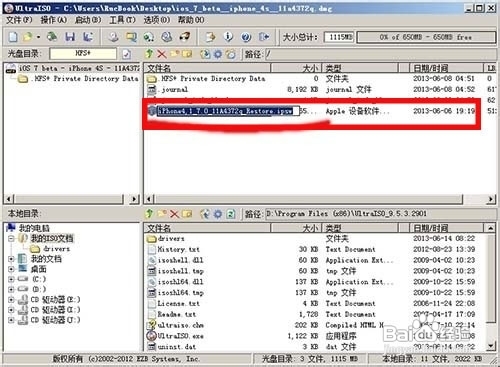Click the Add files toolbar icon
This screenshot has width=500, height=367.
click(210, 37)
